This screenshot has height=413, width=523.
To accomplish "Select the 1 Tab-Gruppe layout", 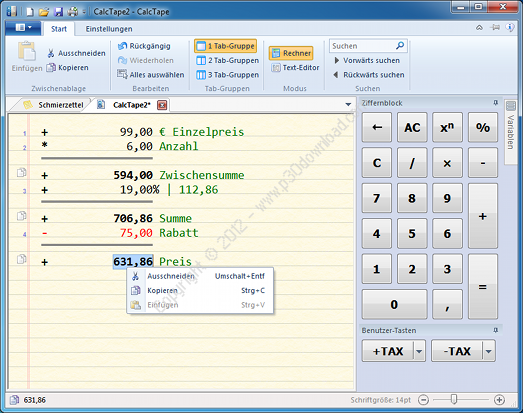I will 226,46.
